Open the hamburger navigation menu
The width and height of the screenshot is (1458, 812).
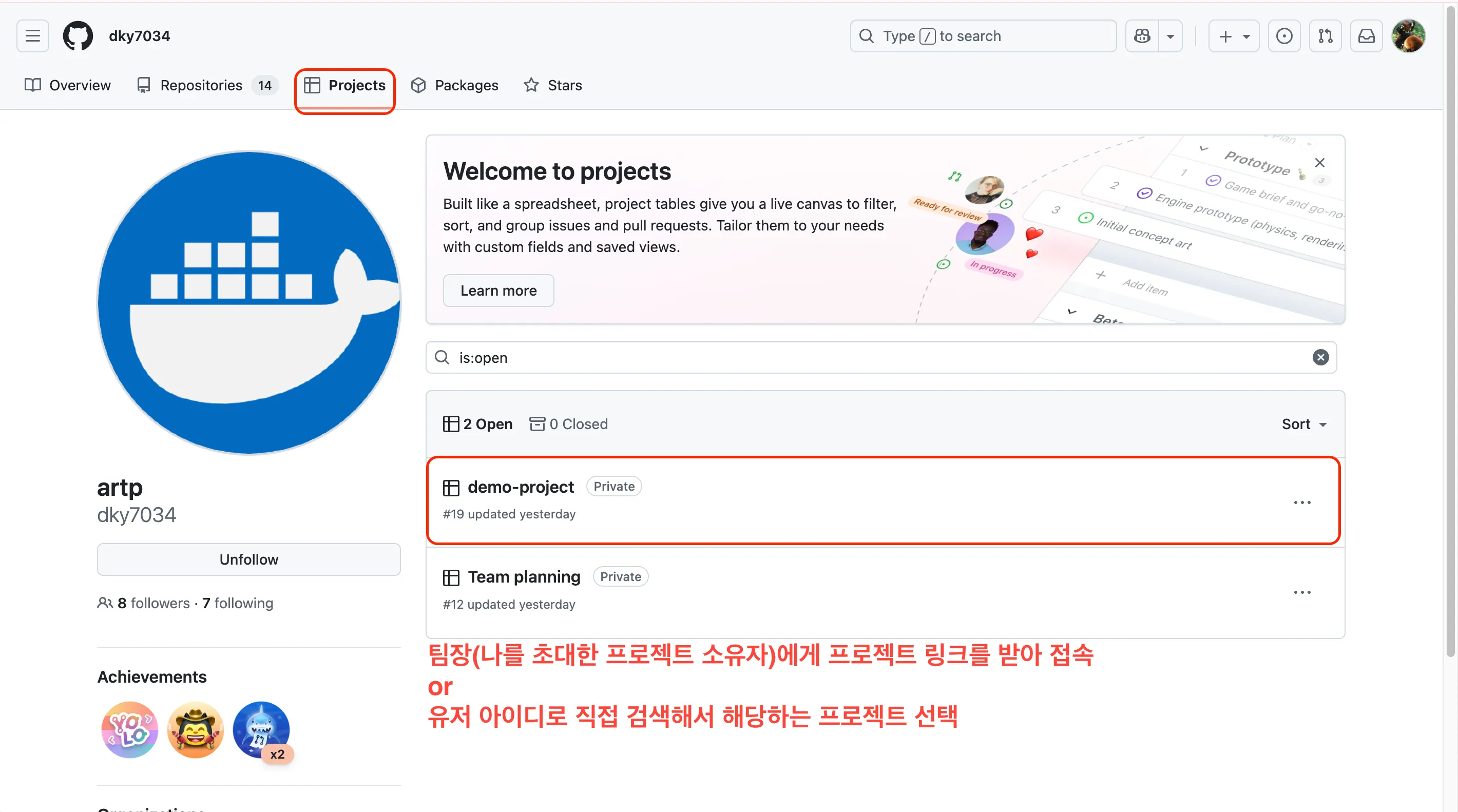click(x=33, y=36)
